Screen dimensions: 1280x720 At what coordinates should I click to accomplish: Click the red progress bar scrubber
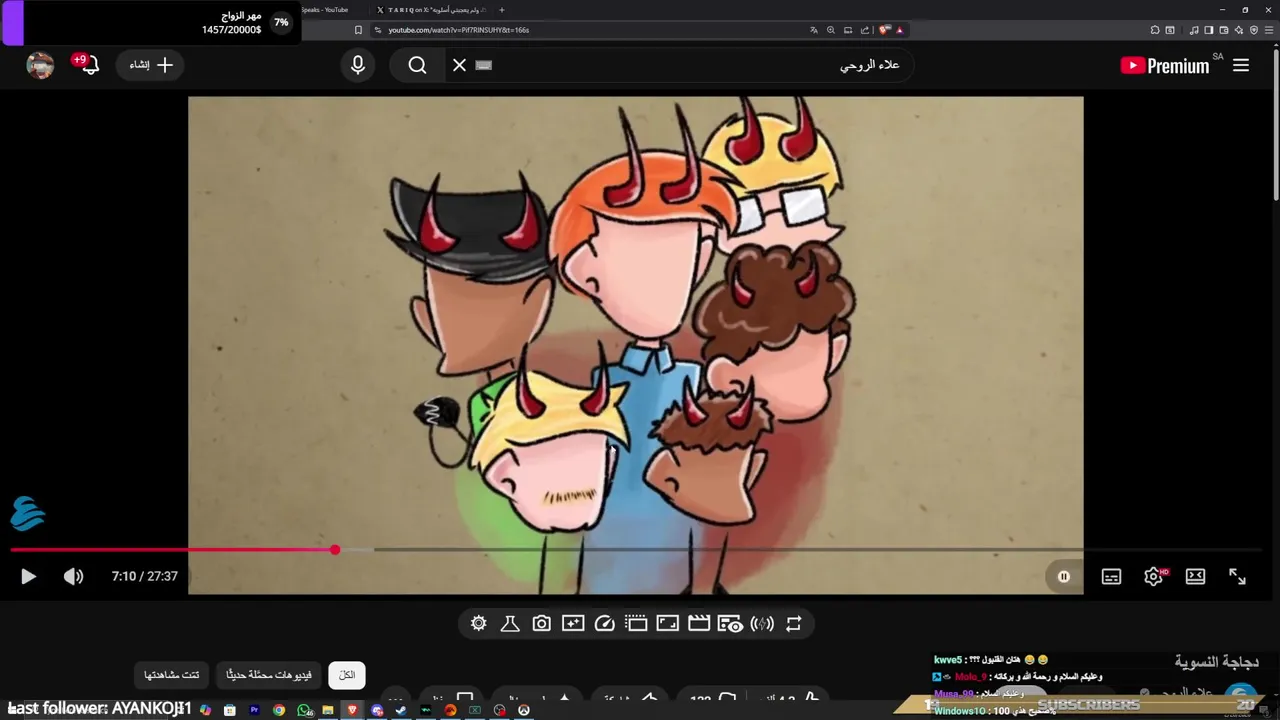[x=335, y=549]
